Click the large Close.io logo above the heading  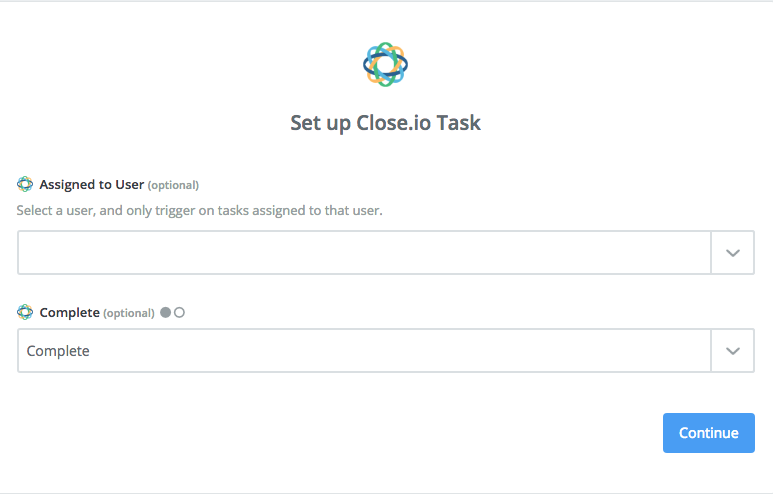click(x=386, y=65)
